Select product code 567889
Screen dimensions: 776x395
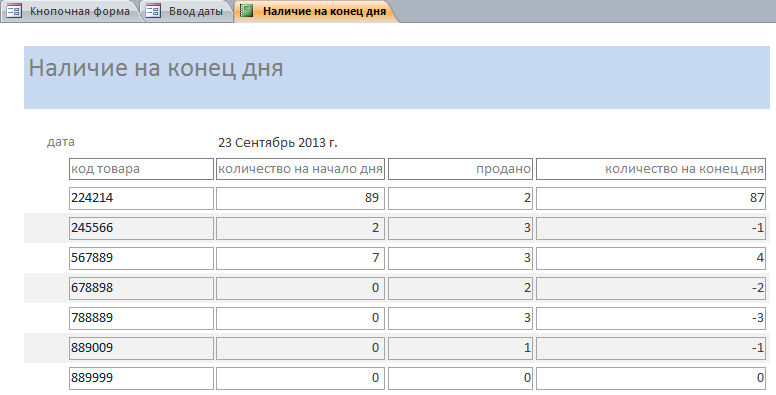click(142, 258)
